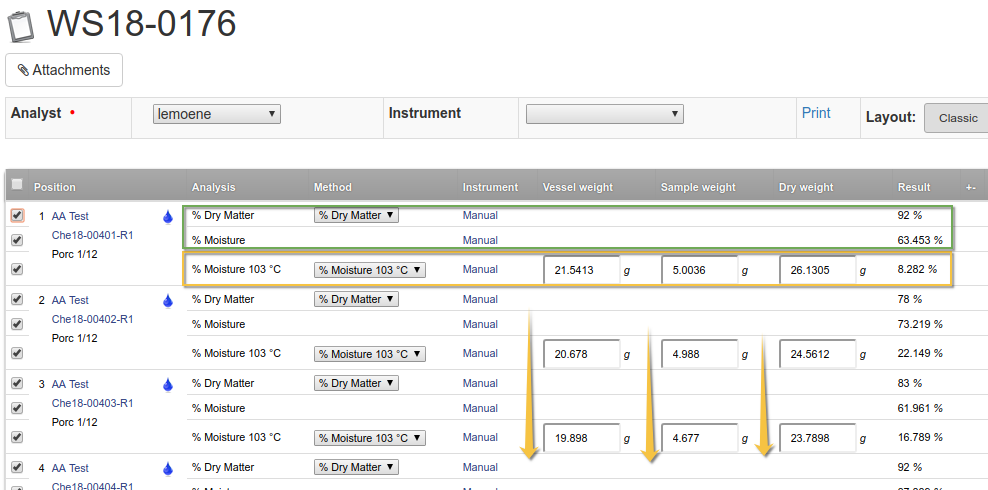
Task: Click the Print link
Action: [x=816, y=113]
